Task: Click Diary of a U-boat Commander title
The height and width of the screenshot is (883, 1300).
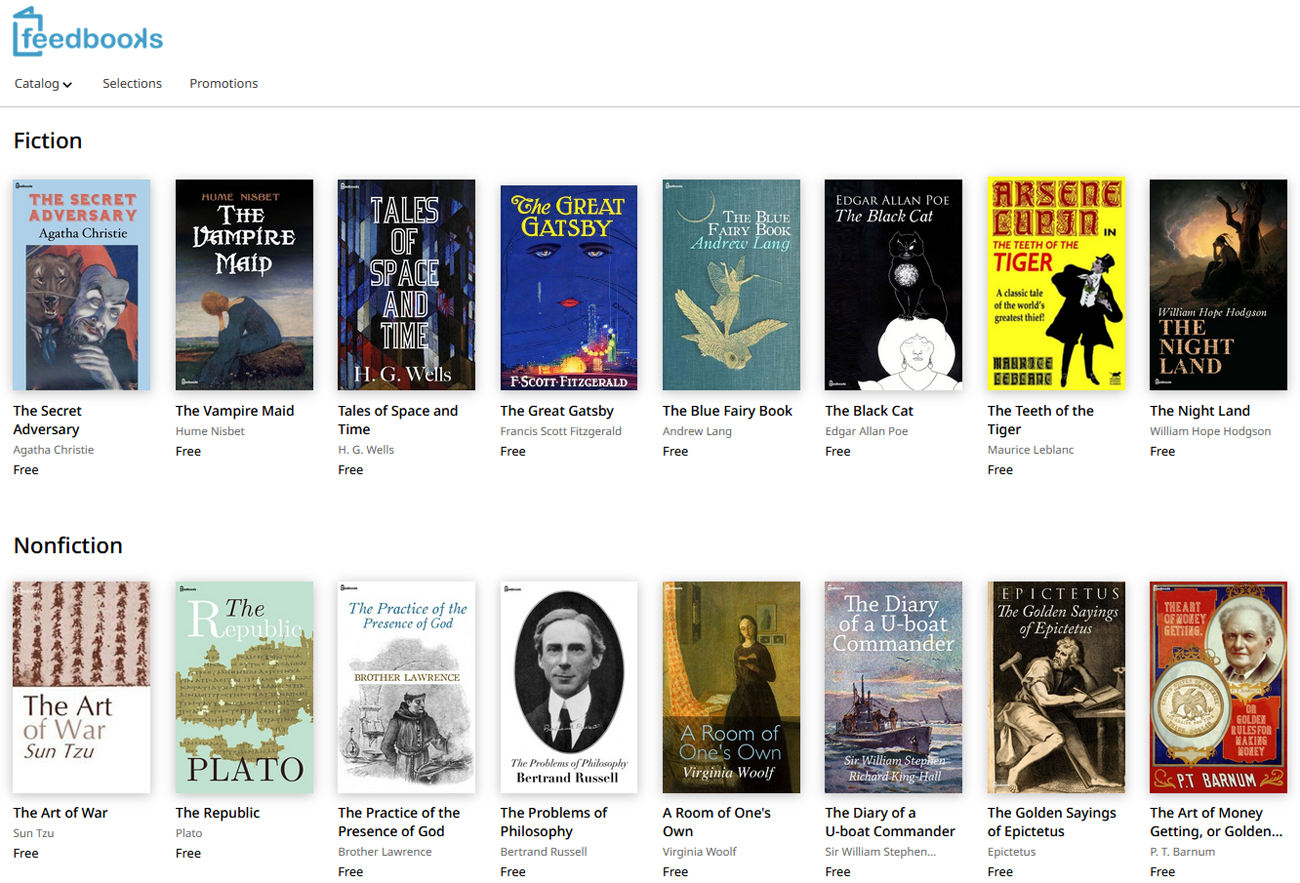Action: pos(890,822)
